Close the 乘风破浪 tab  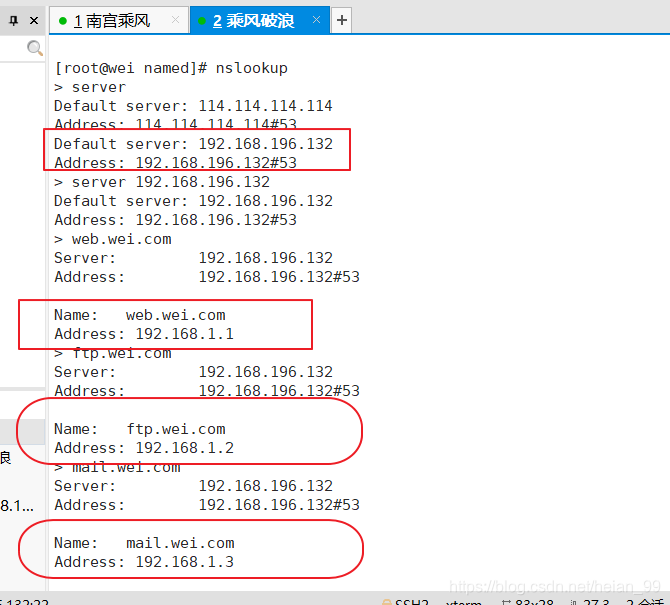pyautogui.click(x=315, y=20)
